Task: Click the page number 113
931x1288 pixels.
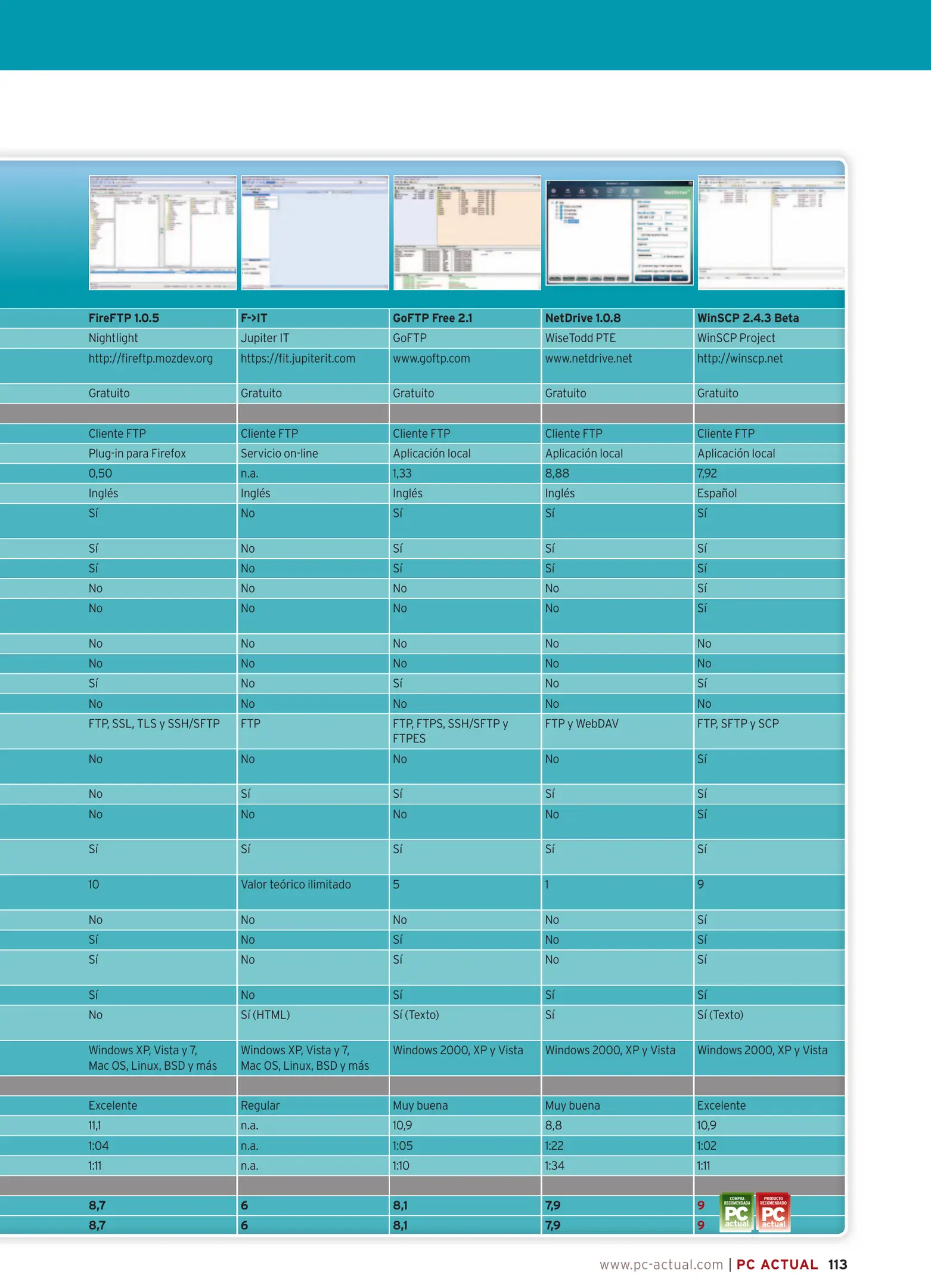Action: (x=837, y=1264)
